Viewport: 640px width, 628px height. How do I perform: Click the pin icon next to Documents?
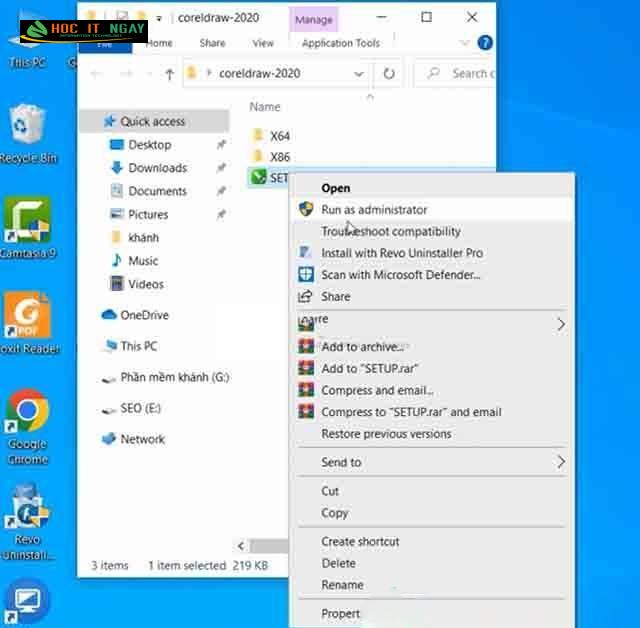(222, 190)
